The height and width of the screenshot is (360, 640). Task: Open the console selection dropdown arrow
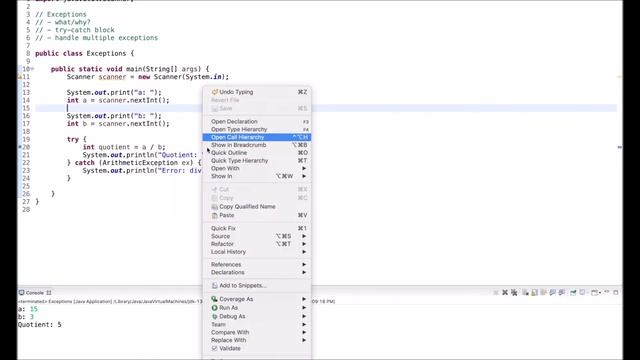tap(588, 293)
